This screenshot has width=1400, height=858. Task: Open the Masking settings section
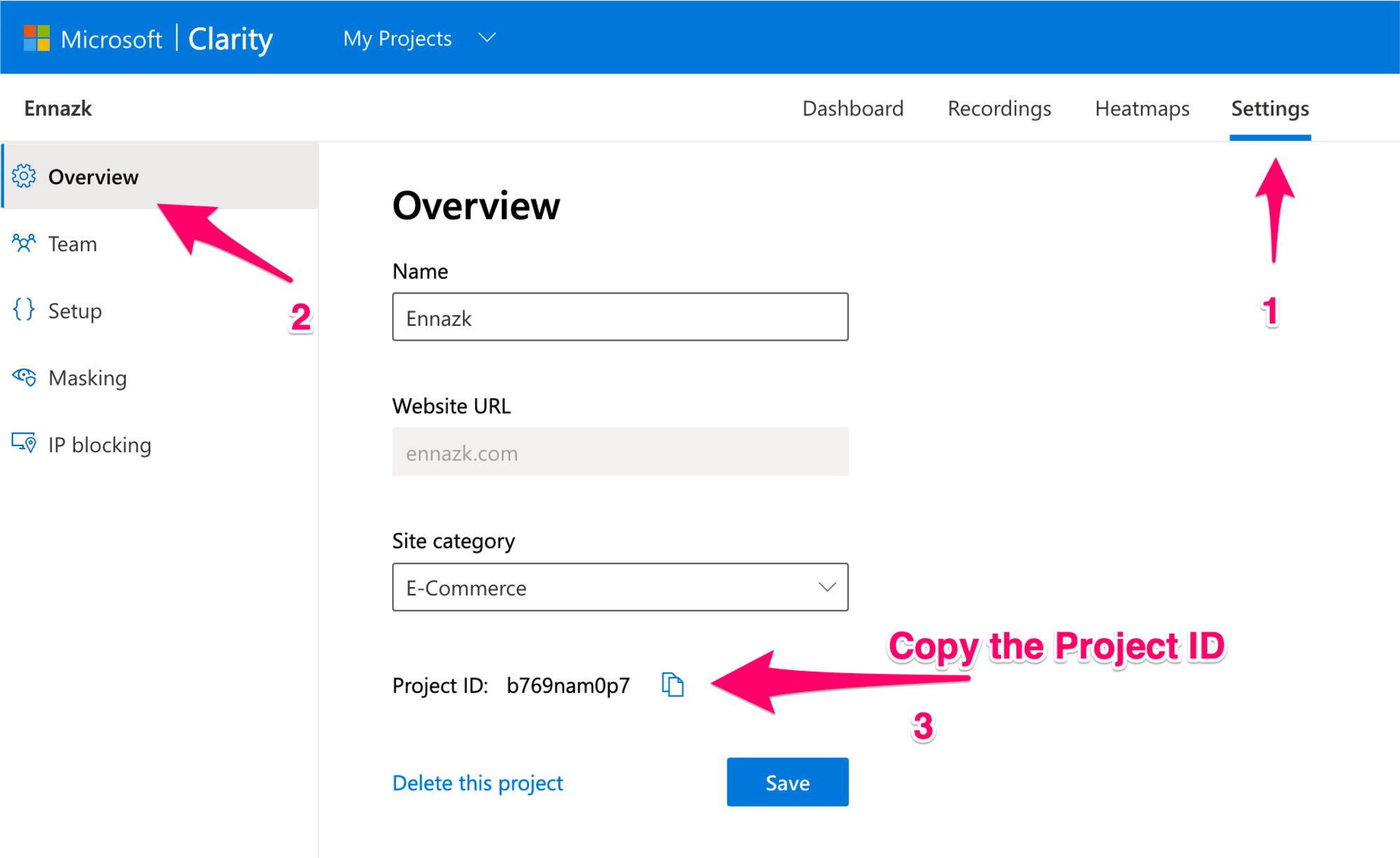(x=160, y=377)
